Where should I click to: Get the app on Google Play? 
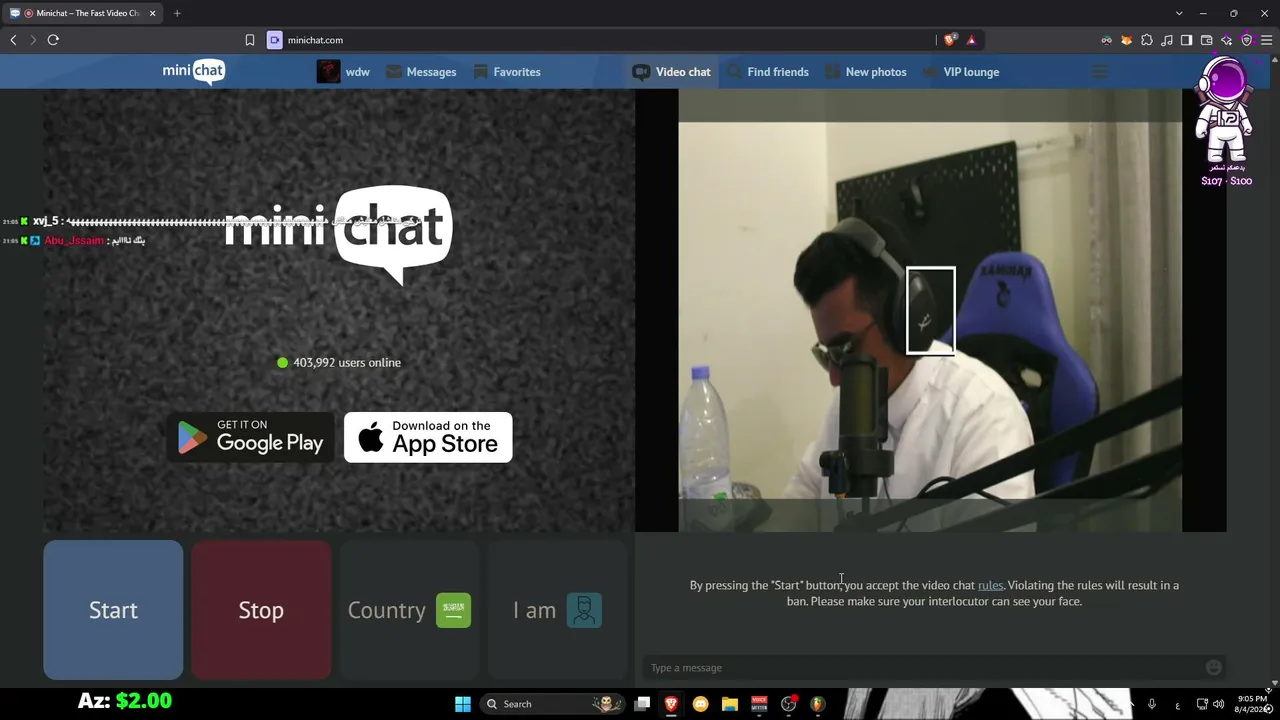point(250,437)
